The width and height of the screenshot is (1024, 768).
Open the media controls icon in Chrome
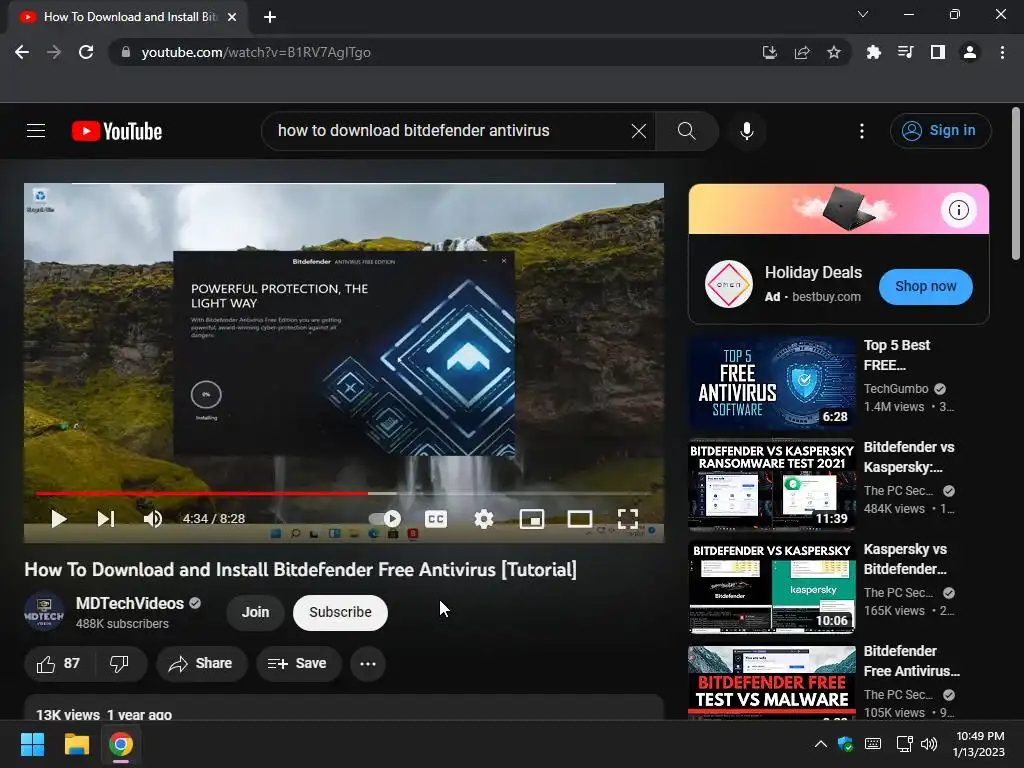point(906,52)
